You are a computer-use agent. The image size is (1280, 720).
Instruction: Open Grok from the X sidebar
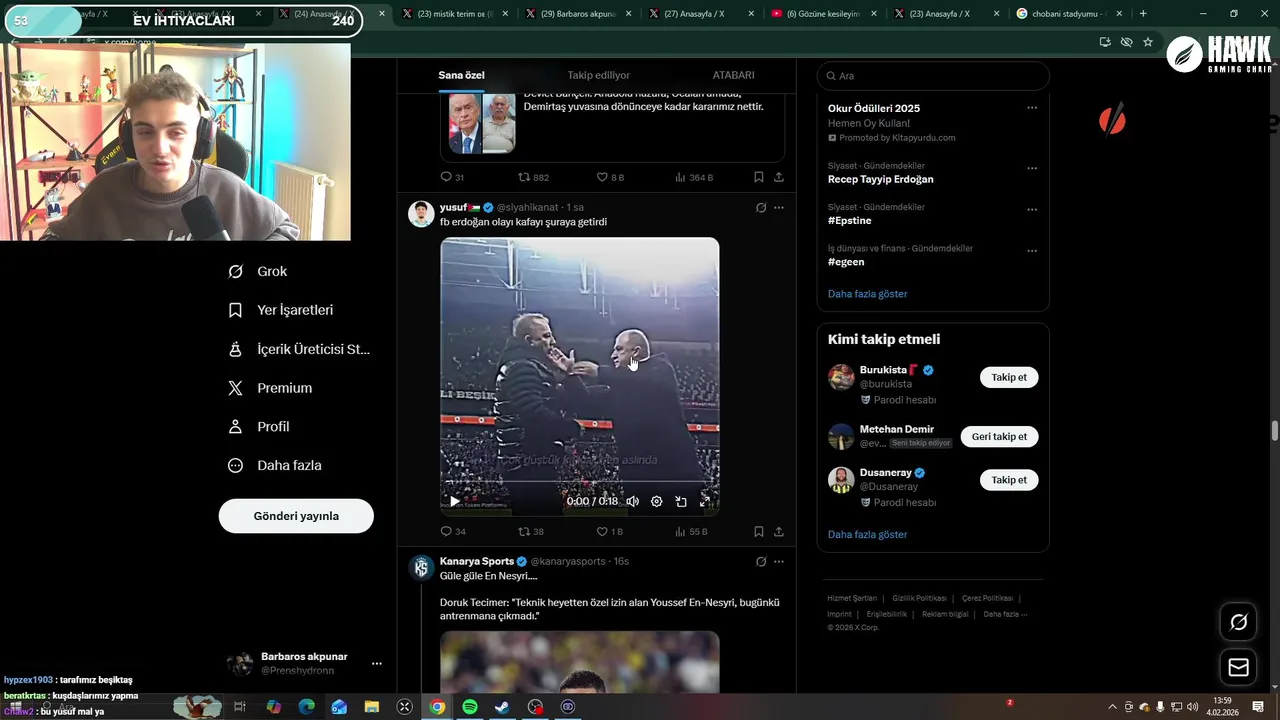(x=258, y=271)
